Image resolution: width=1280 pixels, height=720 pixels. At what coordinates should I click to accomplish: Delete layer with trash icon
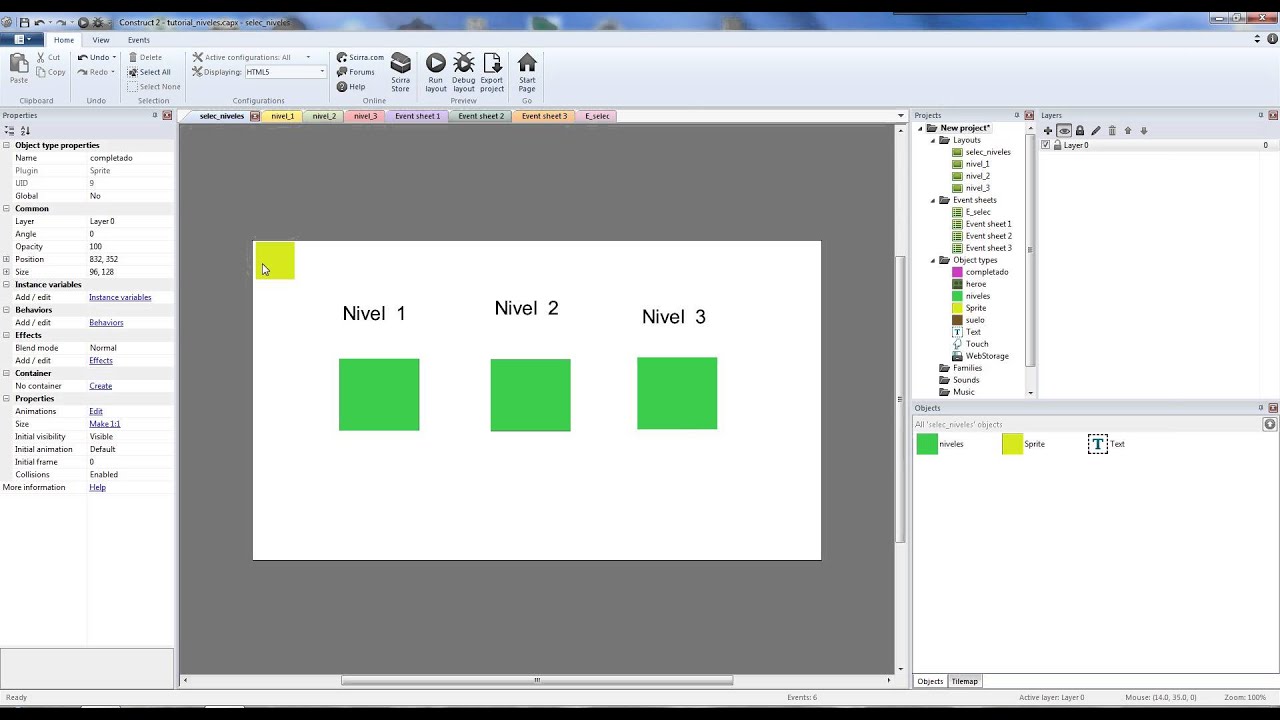point(1112,130)
